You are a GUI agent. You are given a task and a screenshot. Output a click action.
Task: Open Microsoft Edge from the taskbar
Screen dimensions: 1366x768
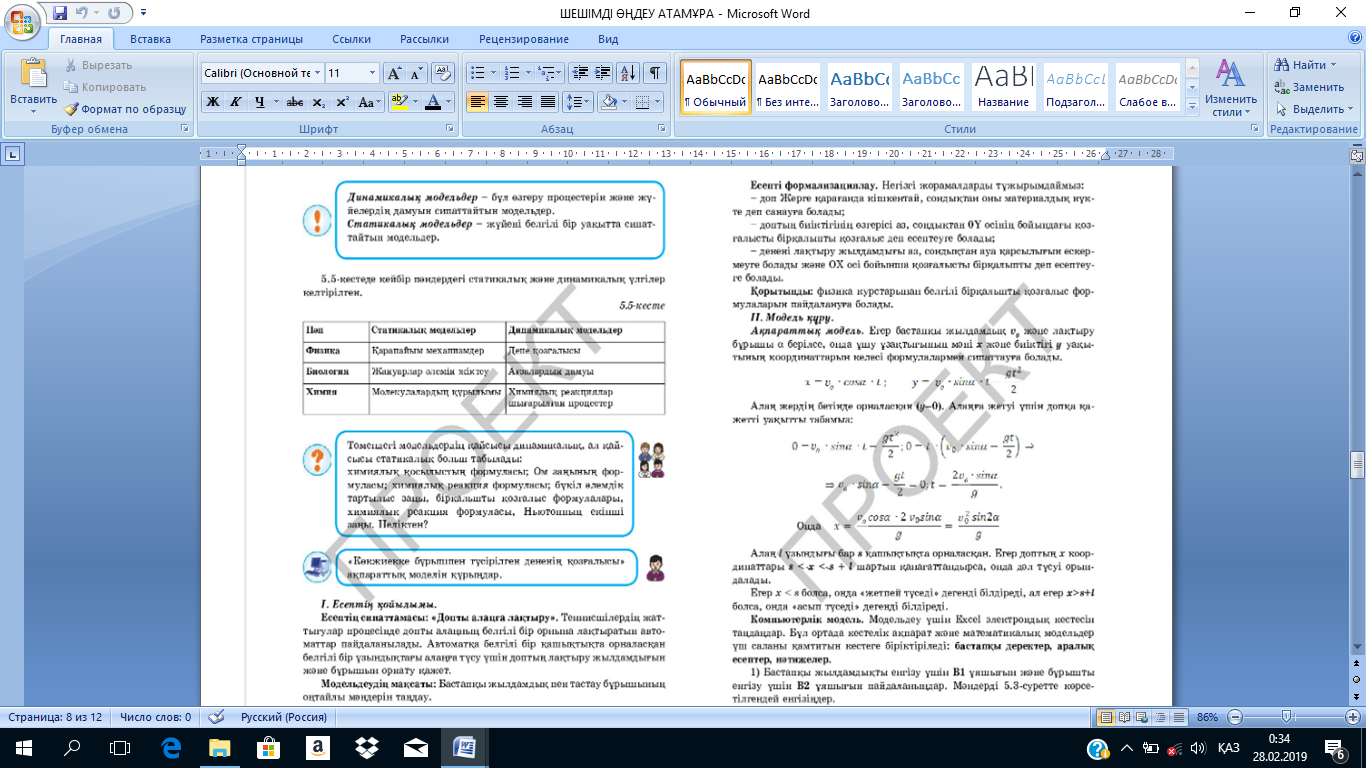[x=170, y=747]
